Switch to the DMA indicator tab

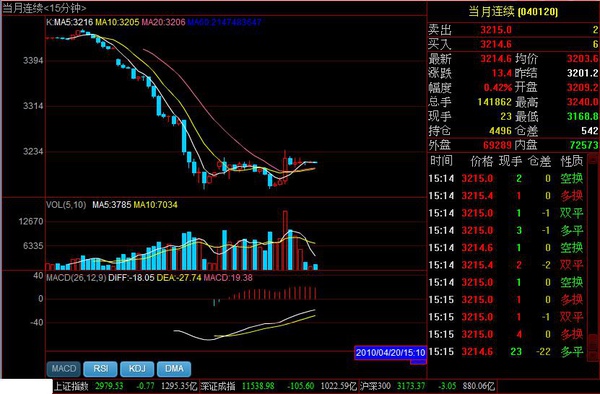(x=174, y=369)
